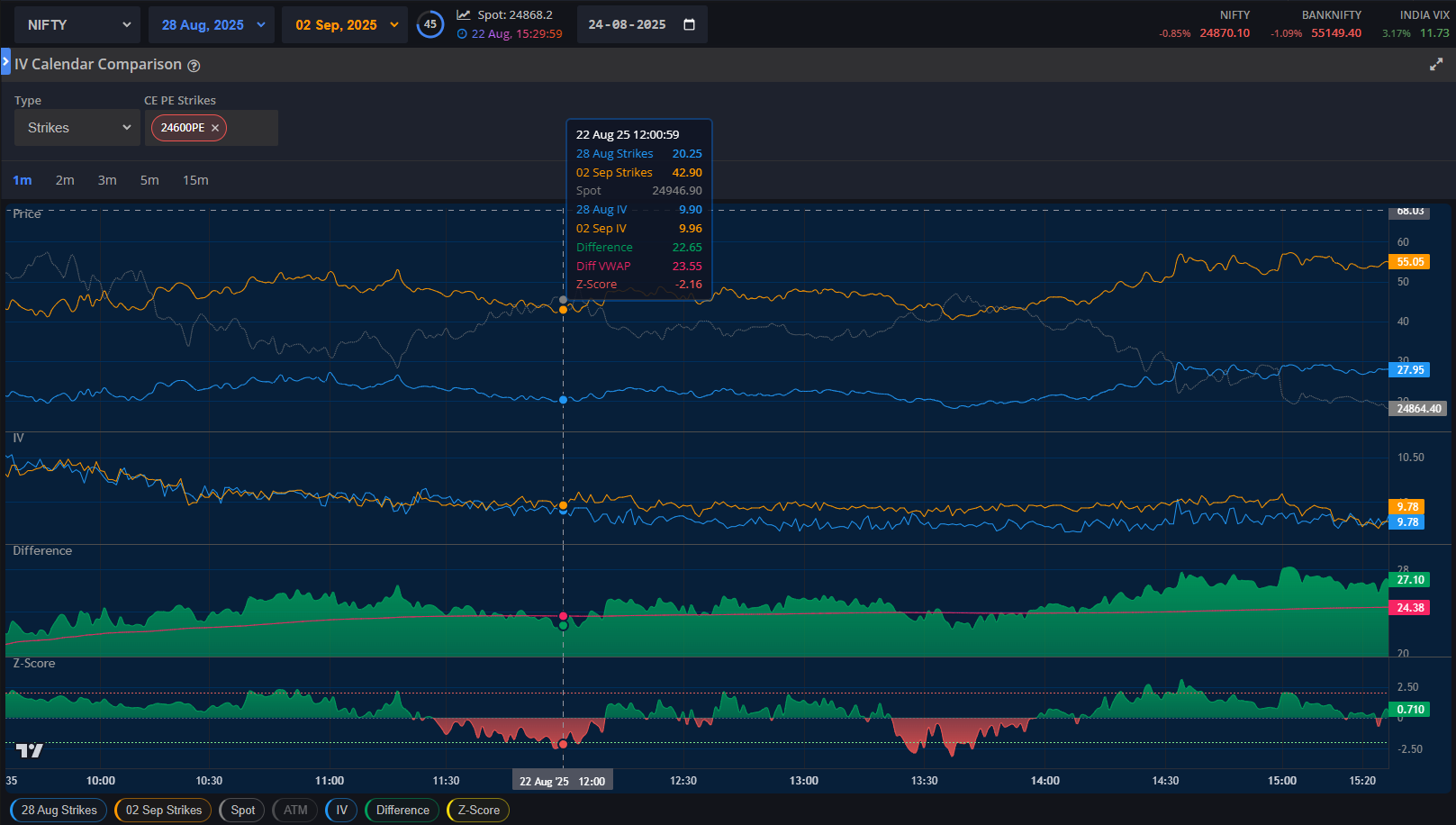This screenshot has height=825, width=1456.
Task: Click the 45 refresh timer icon
Action: tap(430, 24)
